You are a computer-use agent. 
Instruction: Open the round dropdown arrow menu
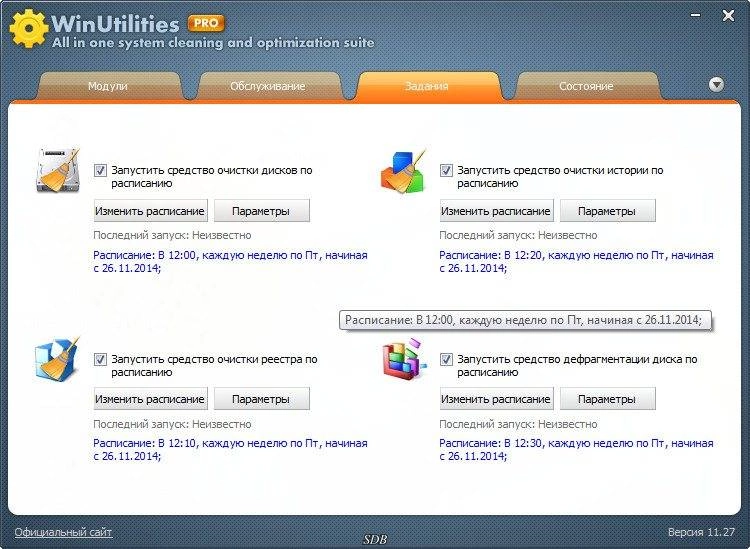pyautogui.click(x=716, y=85)
